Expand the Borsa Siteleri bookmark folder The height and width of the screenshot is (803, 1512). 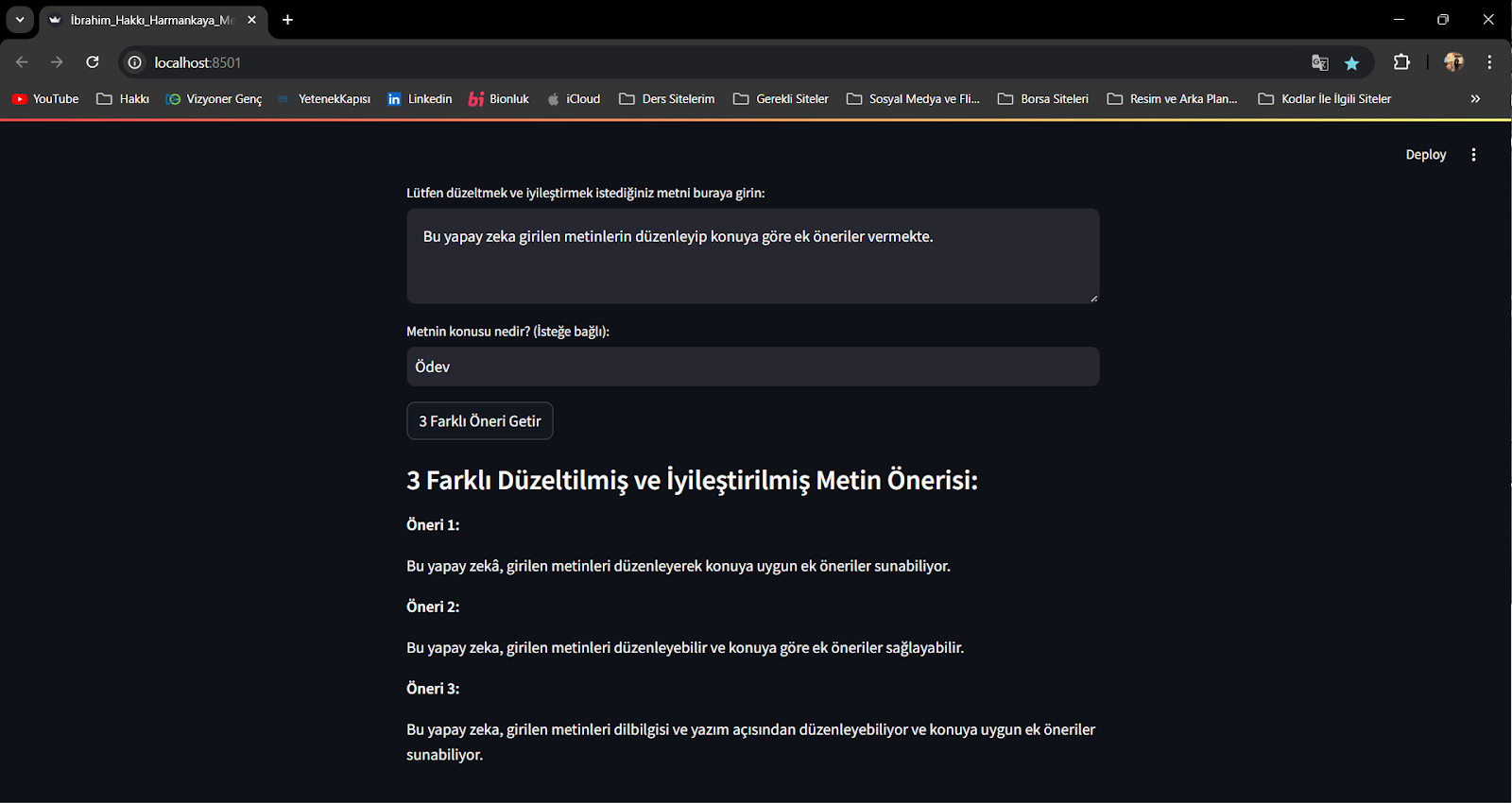tap(1043, 99)
